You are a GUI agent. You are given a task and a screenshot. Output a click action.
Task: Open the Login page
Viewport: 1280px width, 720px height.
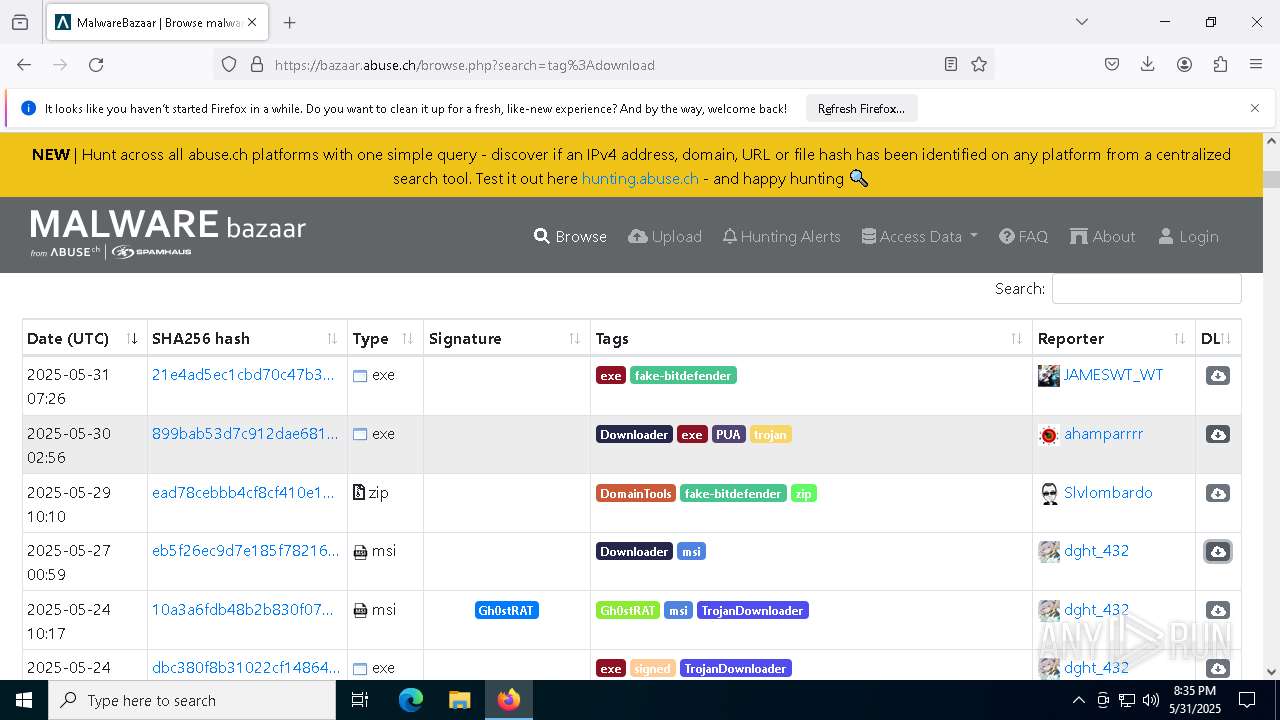pyautogui.click(x=1188, y=237)
